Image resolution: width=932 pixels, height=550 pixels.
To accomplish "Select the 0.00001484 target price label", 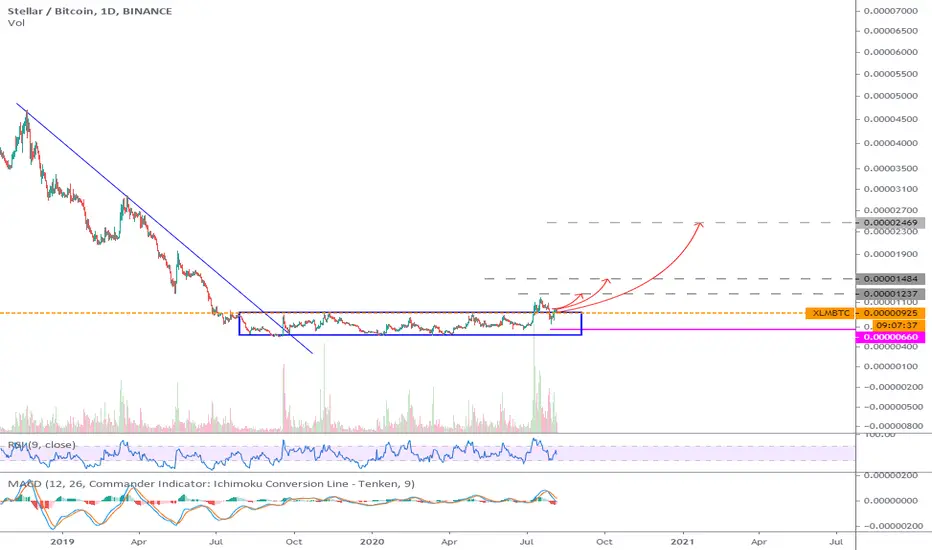I will 890,279.
